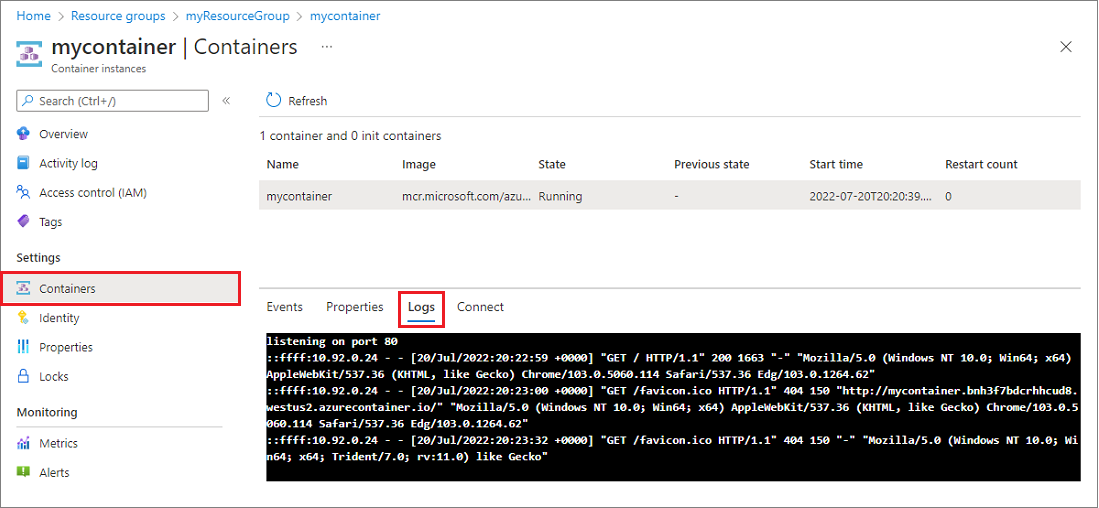Open Overview in sidebar

click(x=64, y=134)
